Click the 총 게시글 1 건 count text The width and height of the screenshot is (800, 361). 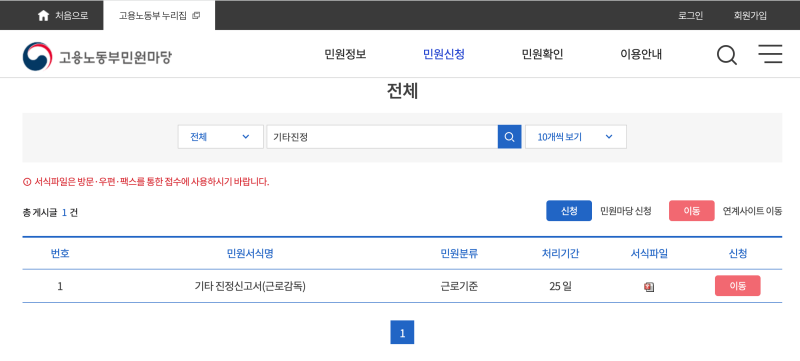pyautogui.click(x=50, y=213)
